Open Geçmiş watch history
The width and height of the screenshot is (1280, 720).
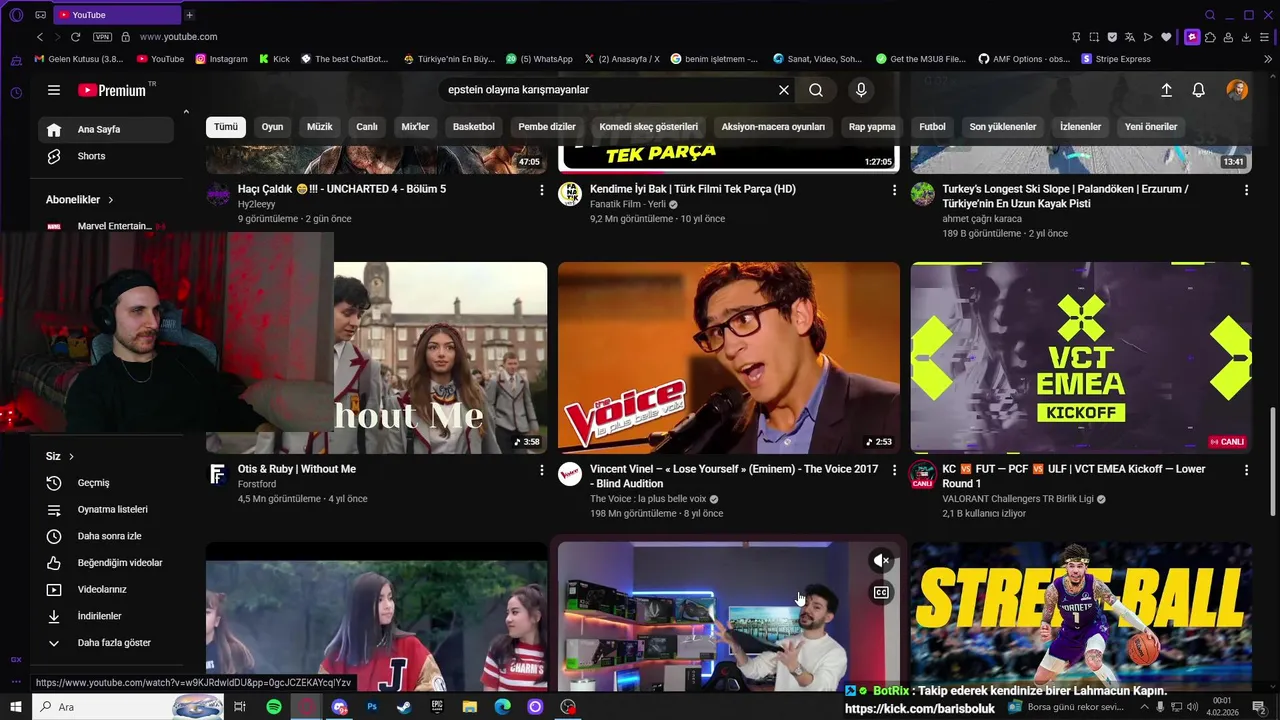pyautogui.click(x=106, y=483)
